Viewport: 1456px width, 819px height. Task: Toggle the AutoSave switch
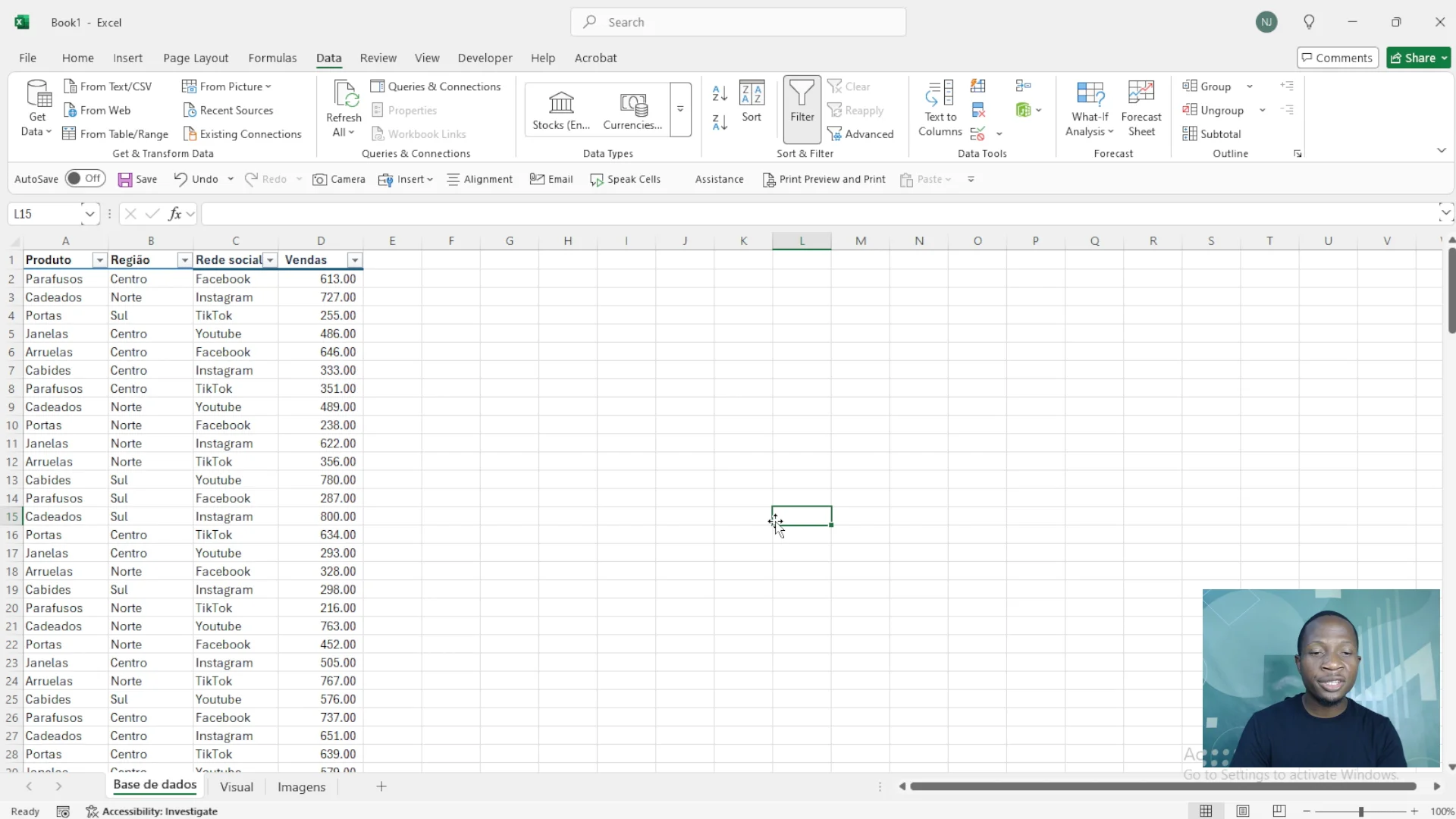point(83,179)
